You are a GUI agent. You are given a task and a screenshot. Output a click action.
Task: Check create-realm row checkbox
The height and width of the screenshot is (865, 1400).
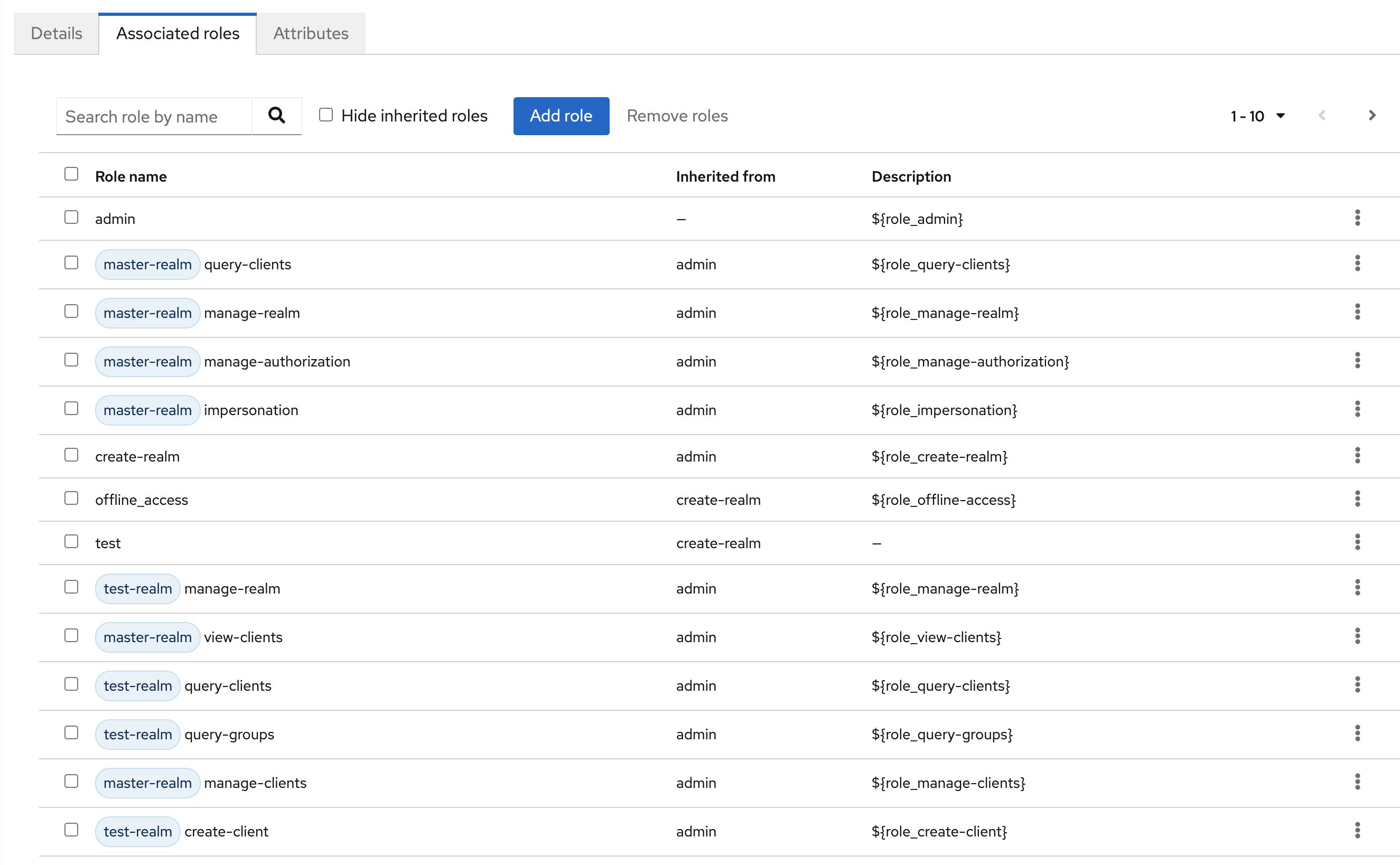coord(71,455)
